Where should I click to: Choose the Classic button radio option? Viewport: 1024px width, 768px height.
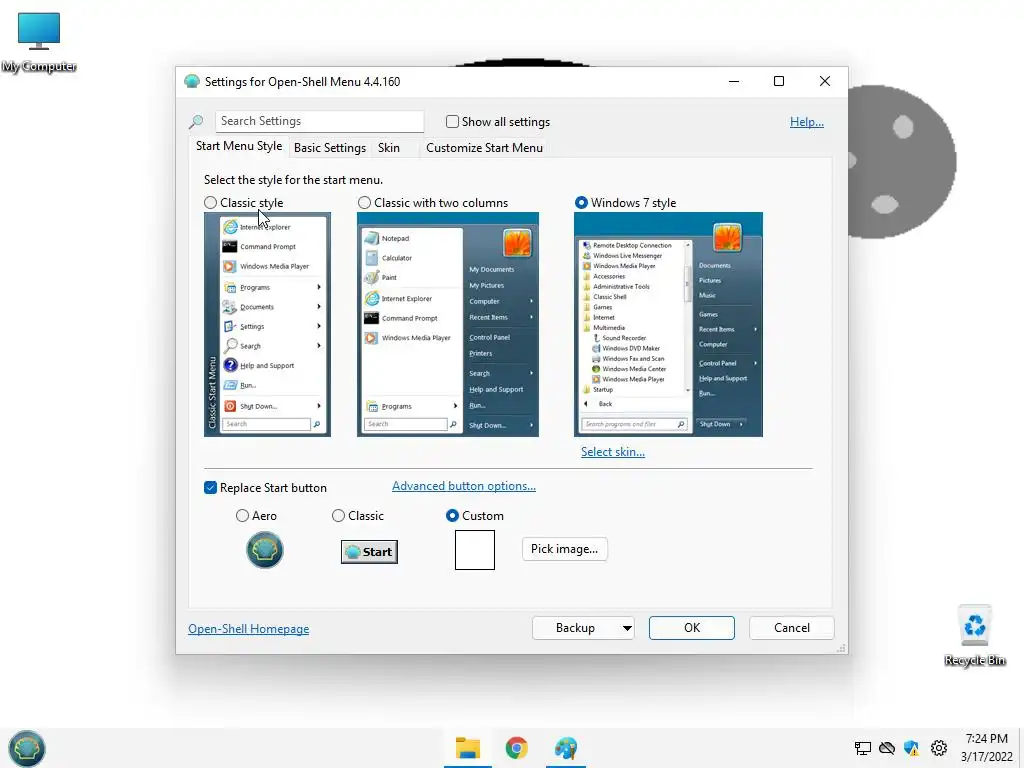coord(338,516)
